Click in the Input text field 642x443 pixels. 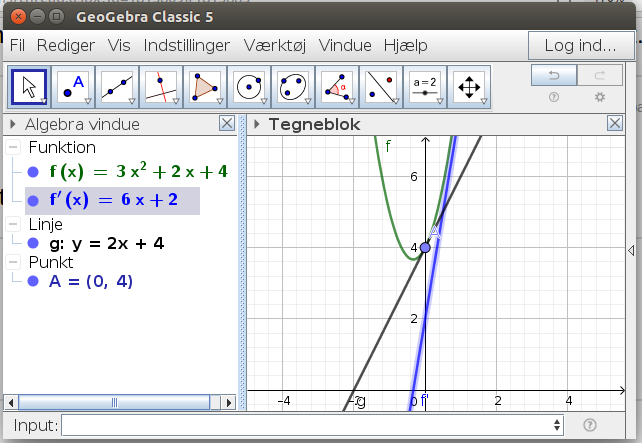312,425
